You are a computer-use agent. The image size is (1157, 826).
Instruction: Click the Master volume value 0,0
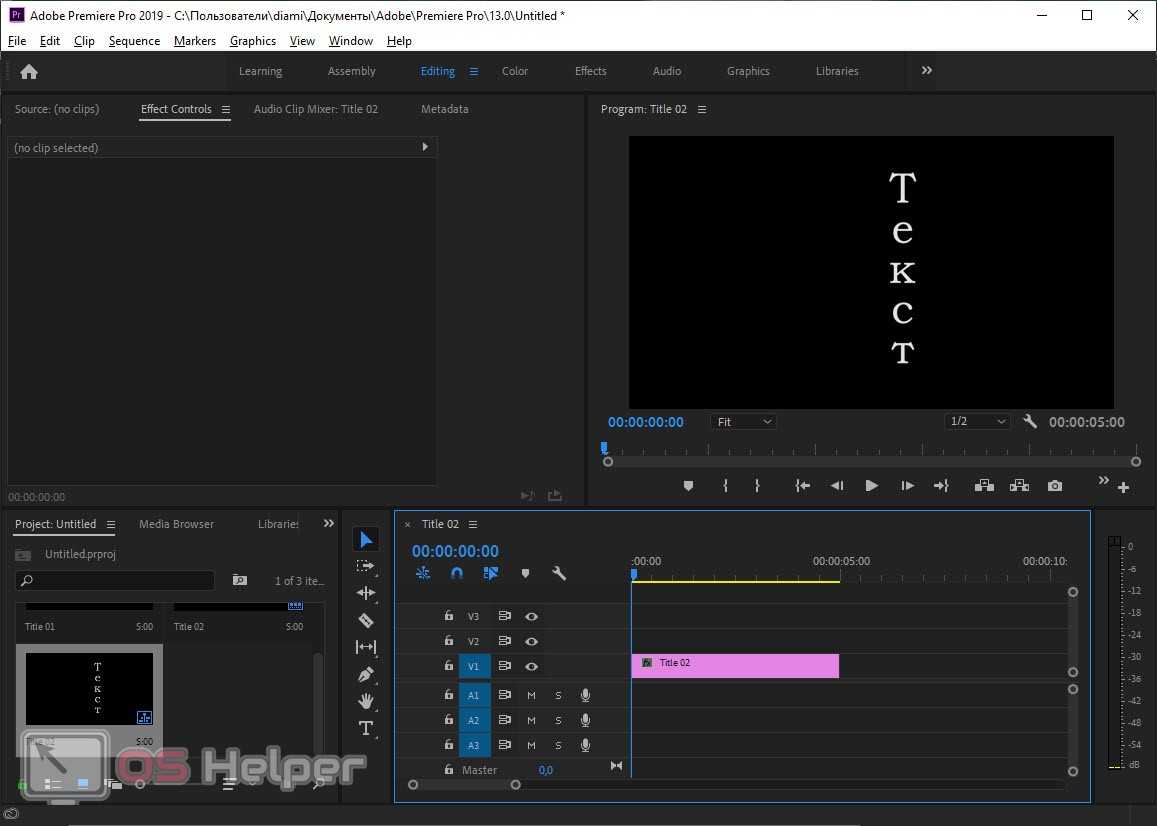(545, 770)
